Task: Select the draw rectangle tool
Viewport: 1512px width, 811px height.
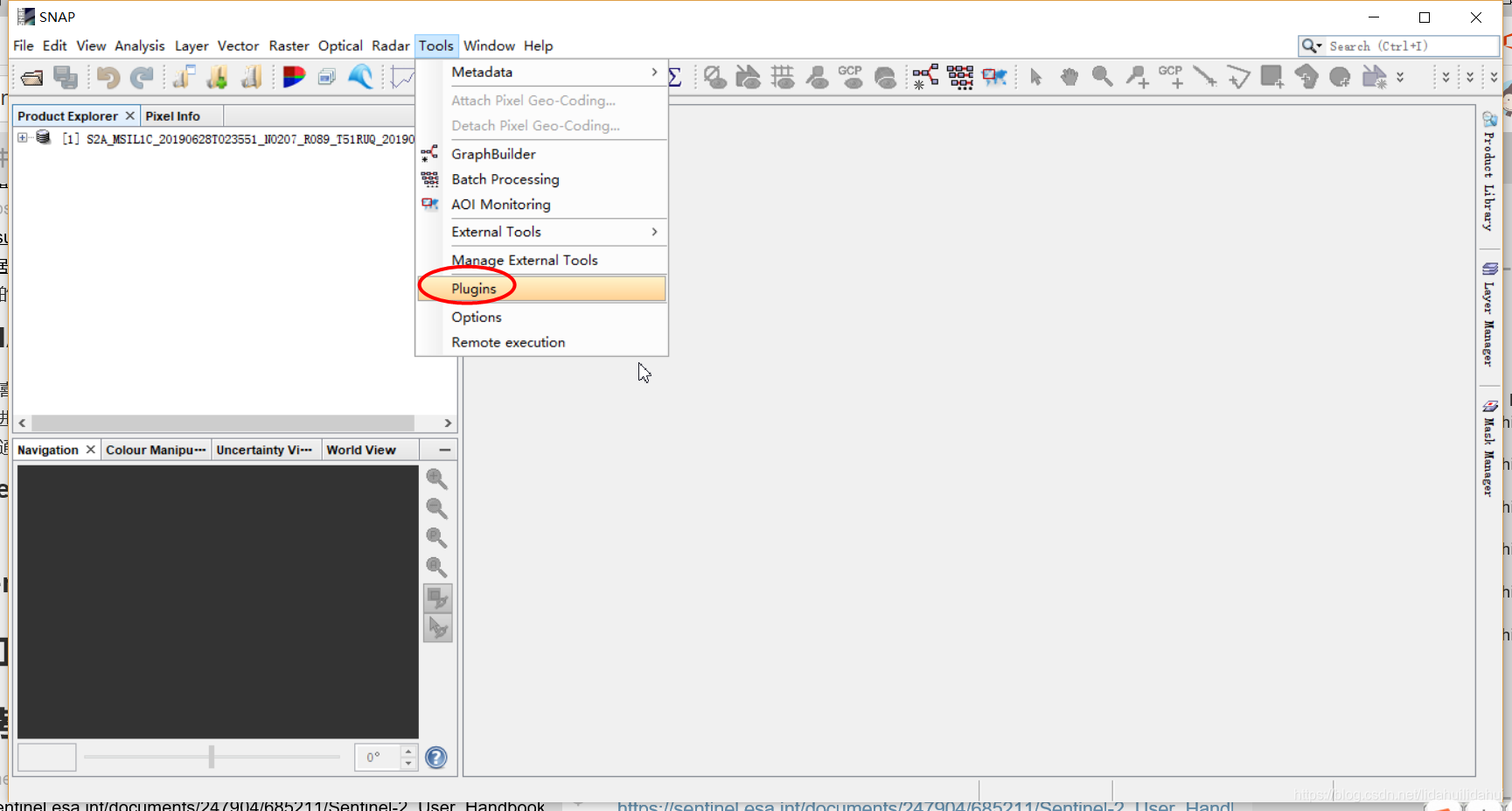Action: tap(1272, 77)
